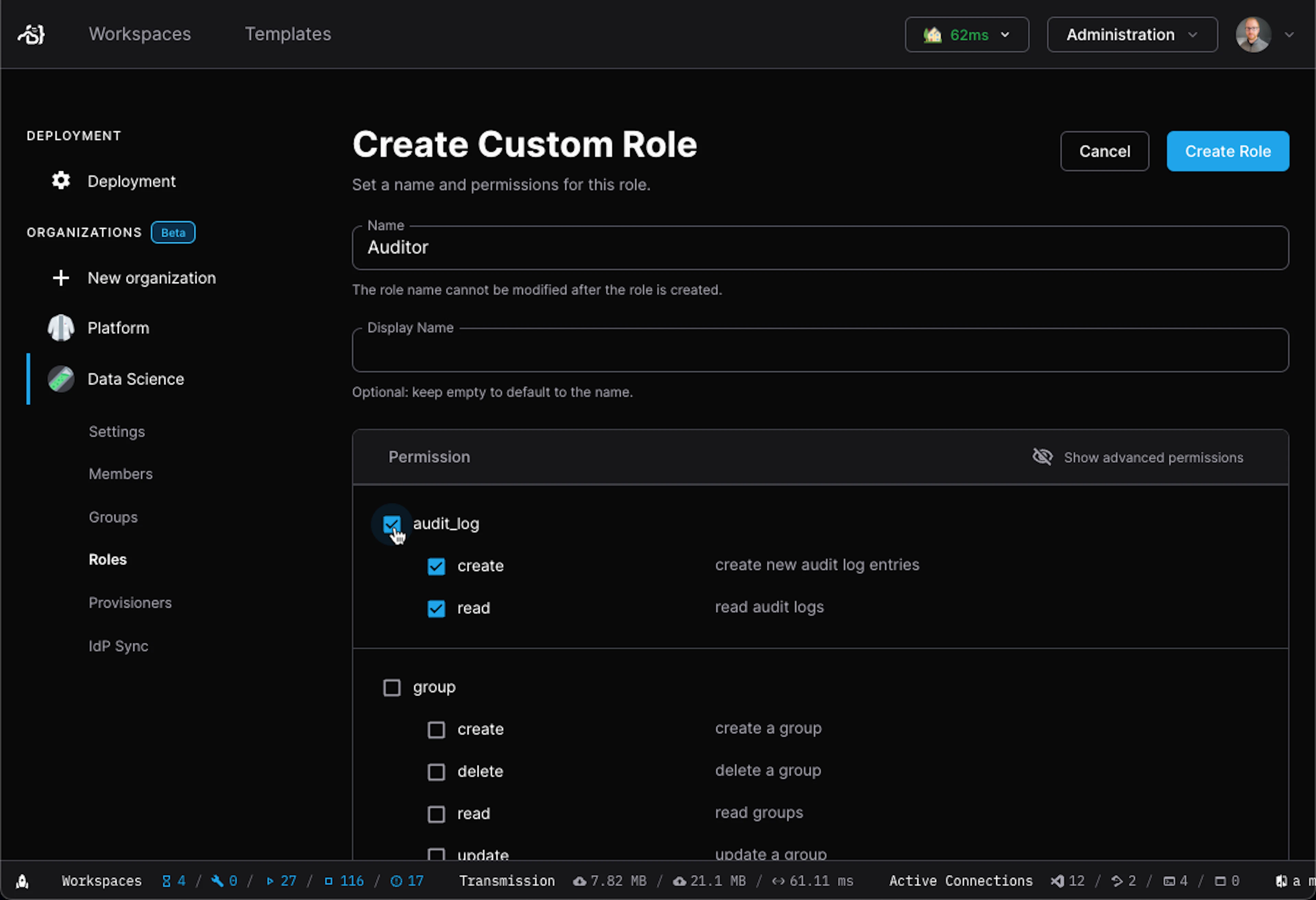This screenshot has height=900, width=1316.
Task: Click the user profile avatar
Action: [x=1253, y=35]
